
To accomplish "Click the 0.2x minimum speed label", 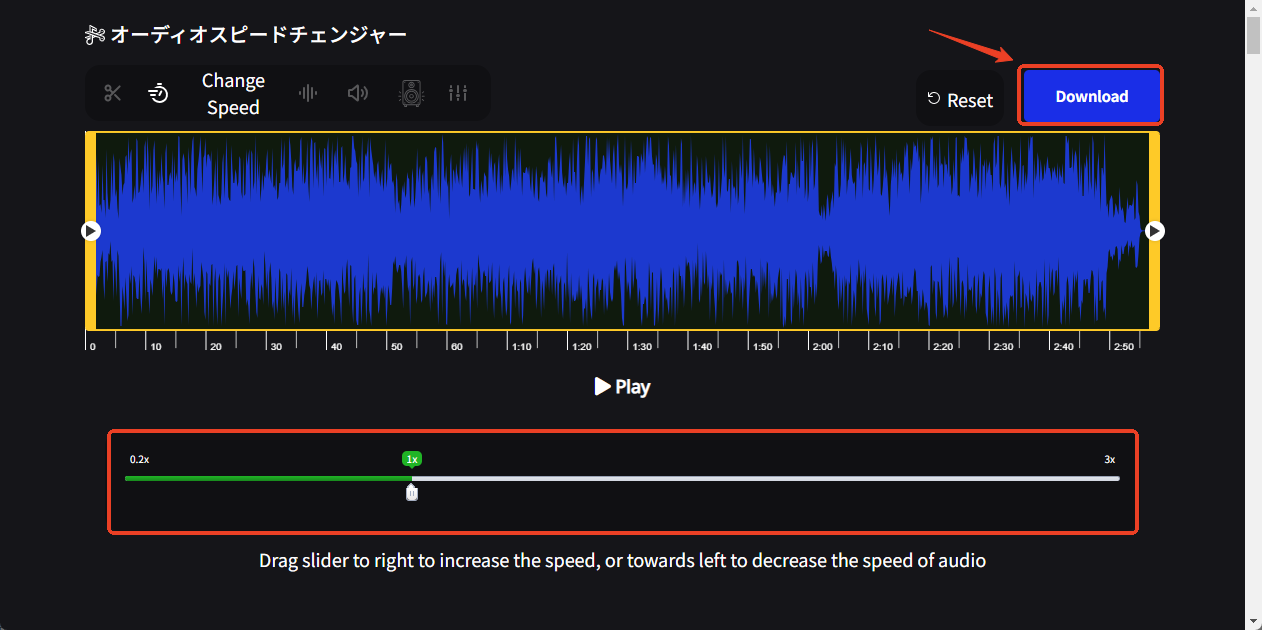I will tap(140, 459).
